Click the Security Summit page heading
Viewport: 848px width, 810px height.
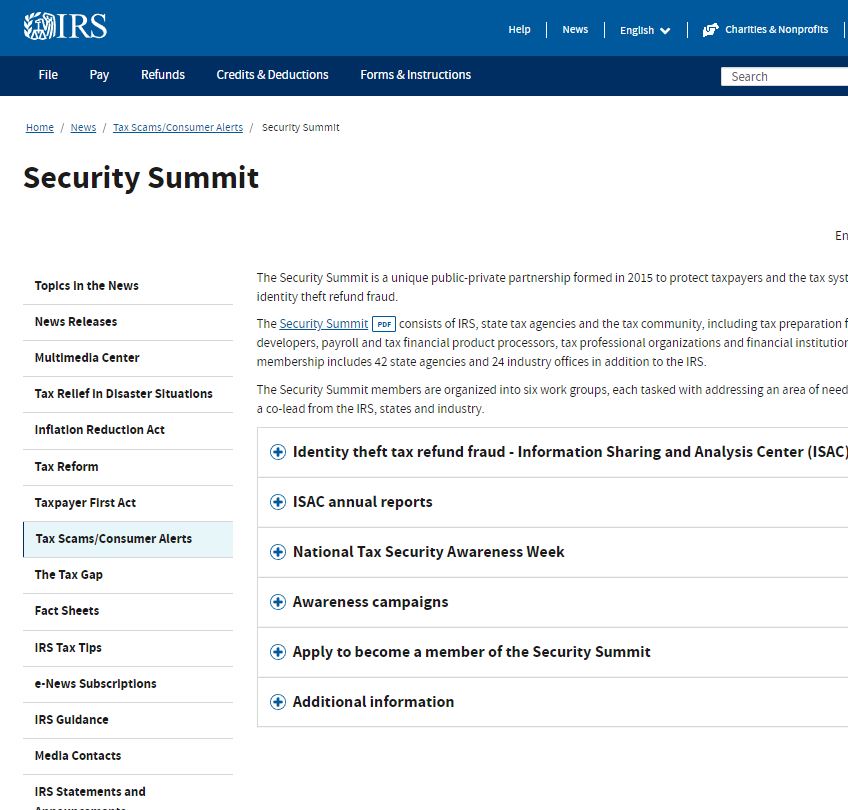141,178
